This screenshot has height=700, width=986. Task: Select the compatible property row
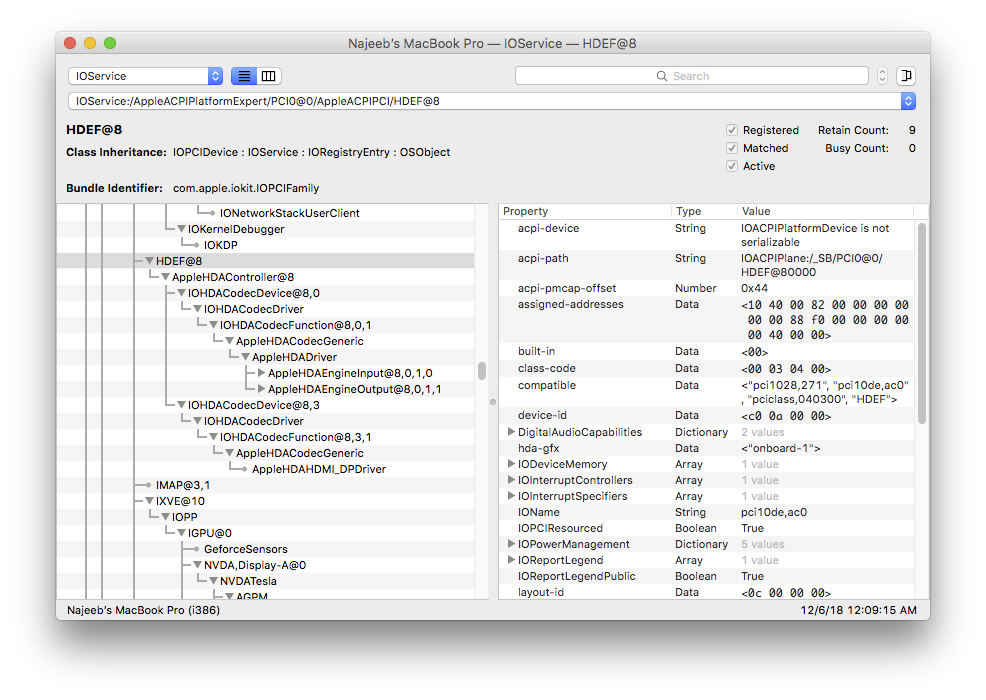pos(707,392)
